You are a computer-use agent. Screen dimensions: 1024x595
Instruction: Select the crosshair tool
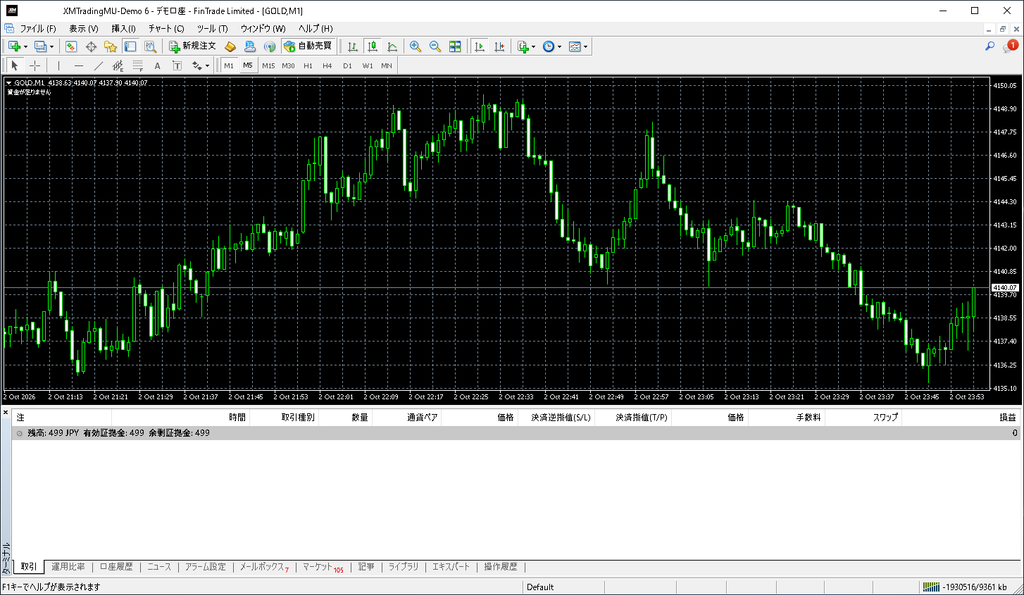pyautogui.click(x=35, y=65)
